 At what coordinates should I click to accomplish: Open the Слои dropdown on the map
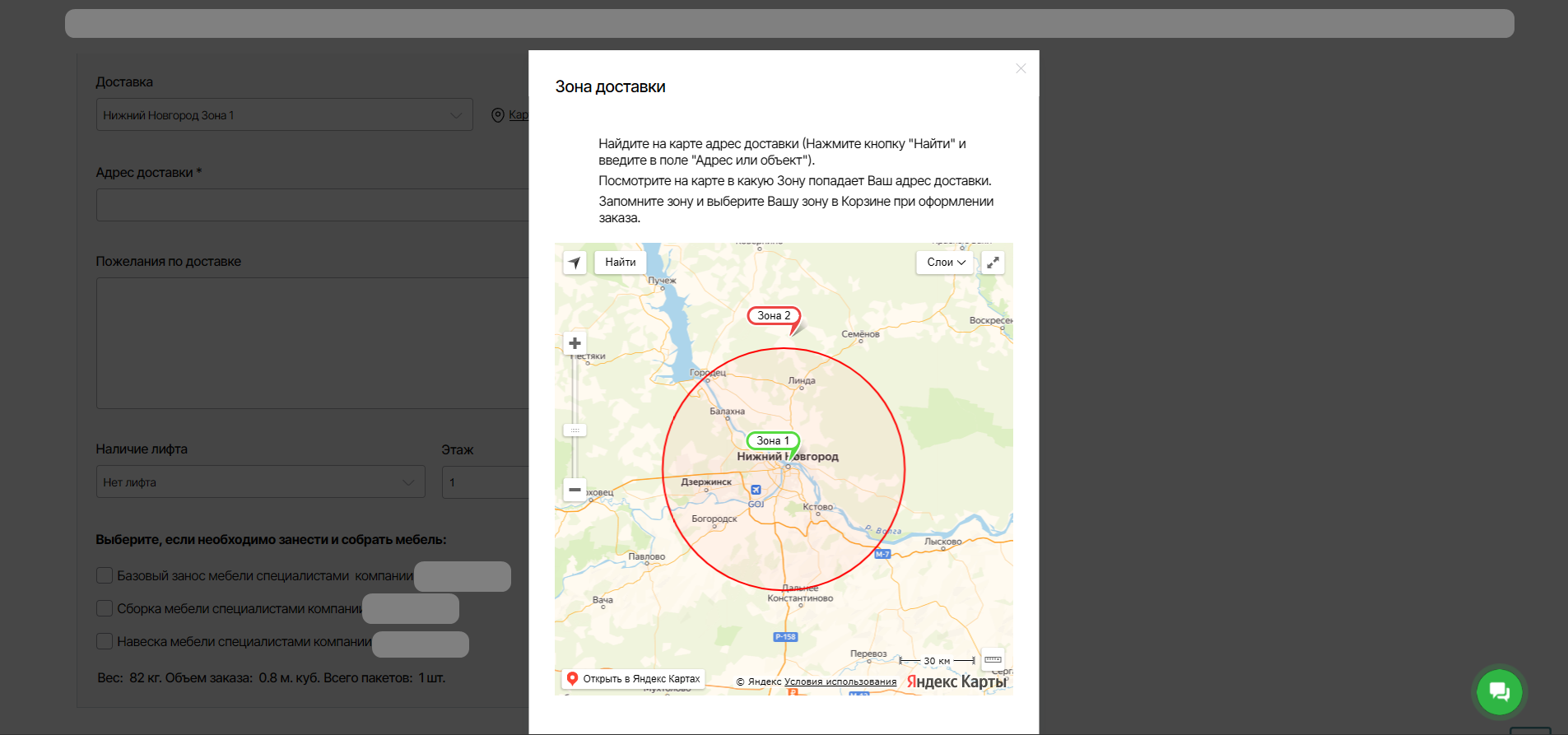946,263
